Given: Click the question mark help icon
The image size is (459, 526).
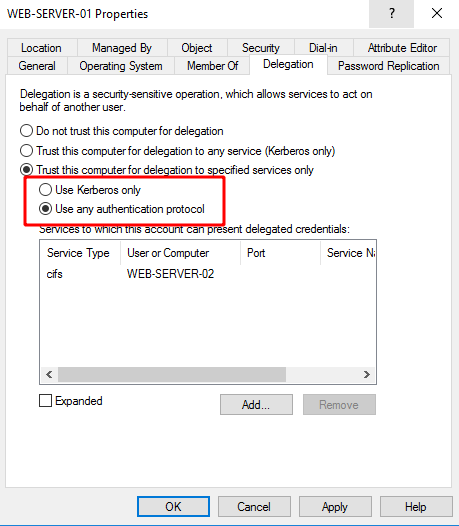Looking at the screenshot, I should 391,14.
